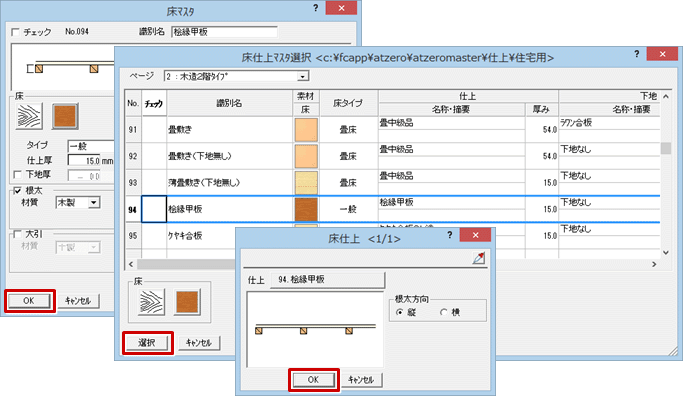Screen dimensions: 683x396
Task: Click the help question mark in 床仕上 dialog
Action: [x=450, y=235]
